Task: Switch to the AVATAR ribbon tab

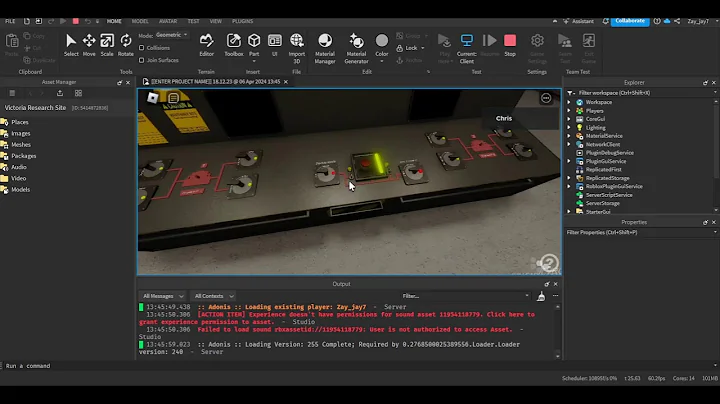Action: tap(168, 21)
